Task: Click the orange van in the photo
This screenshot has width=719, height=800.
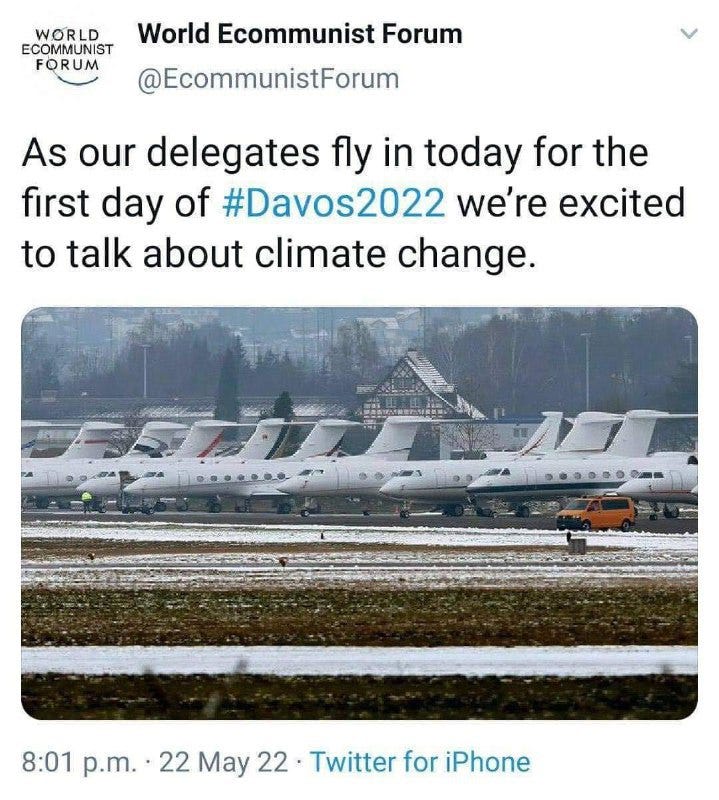Action: (596, 513)
